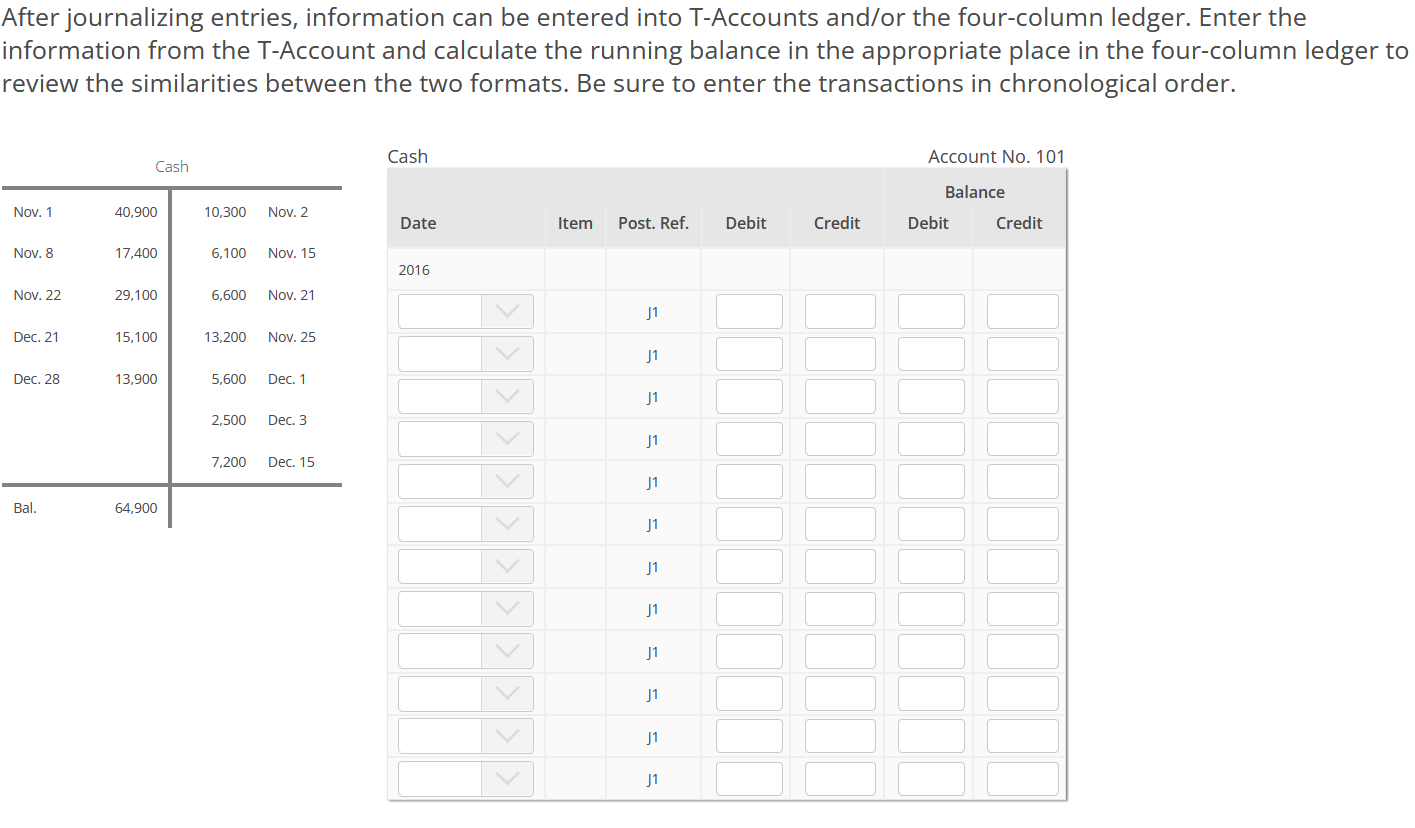1415x828 pixels.
Task: Click the 10,300 credit amount in the T-account
Action: [x=225, y=212]
